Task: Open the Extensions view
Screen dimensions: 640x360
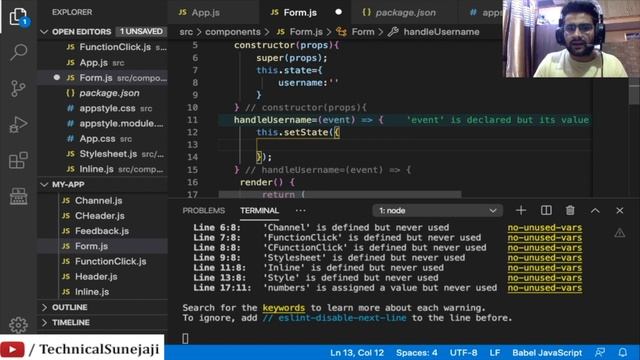Action: 18,160
